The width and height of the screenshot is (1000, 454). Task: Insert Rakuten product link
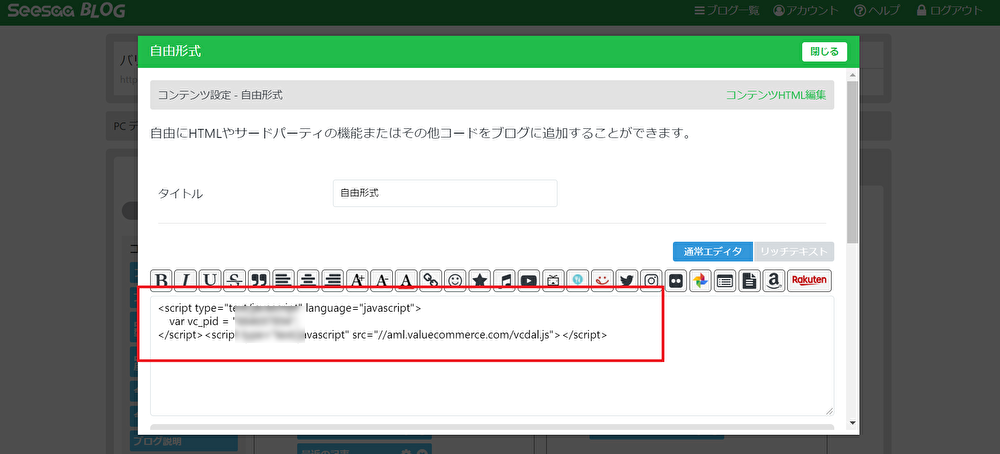coord(809,280)
